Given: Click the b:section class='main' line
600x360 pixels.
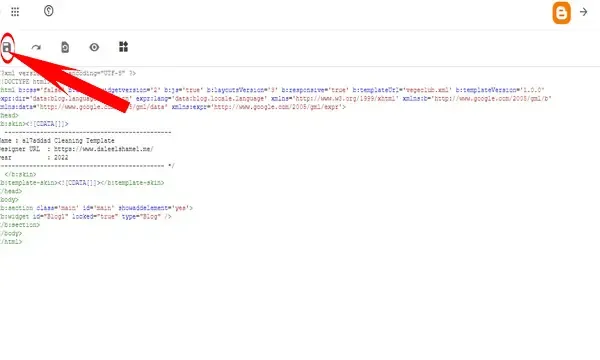Looking at the screenshot, I should pyautogui.click(x=96, y=208).
